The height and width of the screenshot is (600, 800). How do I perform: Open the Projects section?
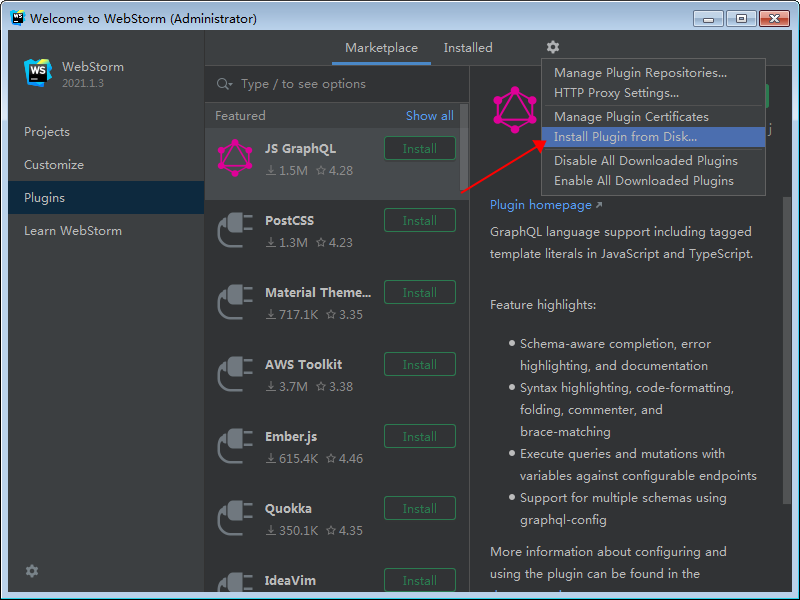tap(106, 132)
